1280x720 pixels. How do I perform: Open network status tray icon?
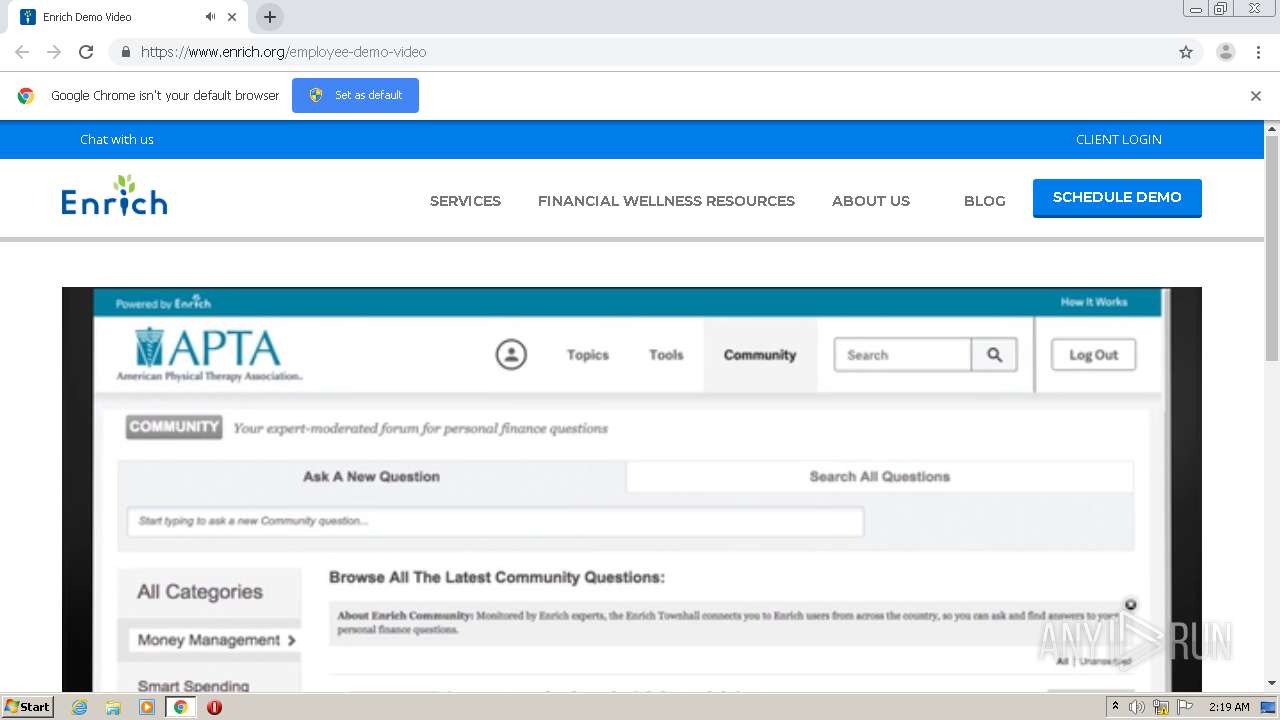tap(1161, 707)
